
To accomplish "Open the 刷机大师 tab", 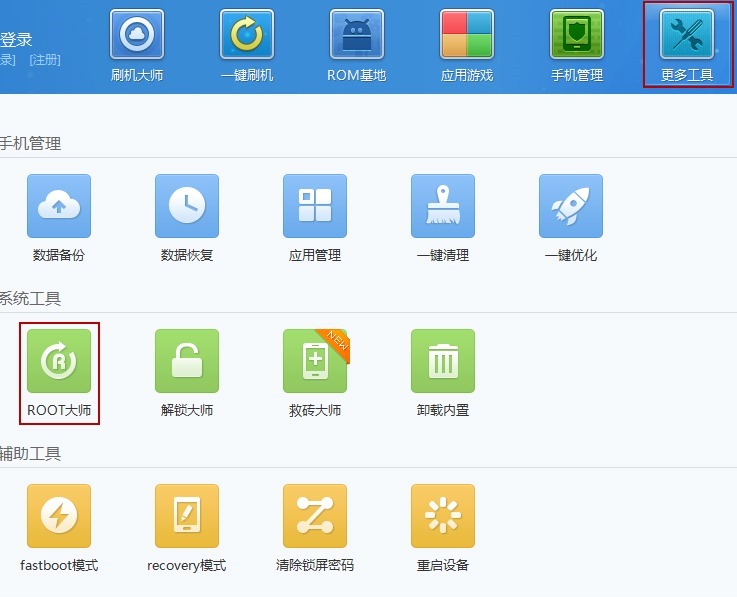I will pos(137,46).
